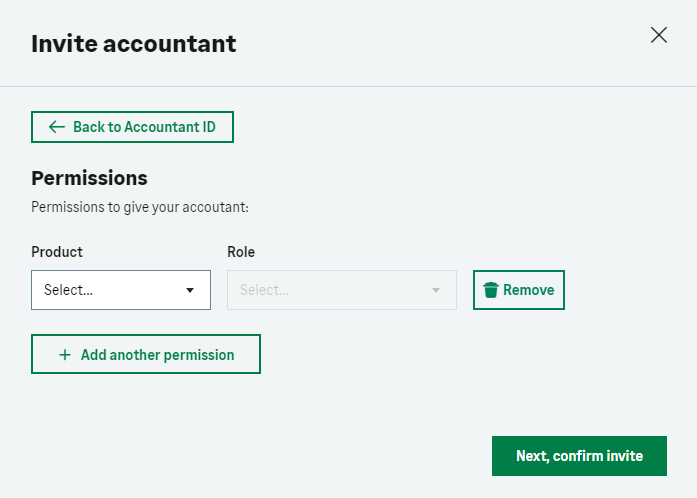Click the 'Select...' placeholder in Role box
The image size is (697, 498).
264,290
